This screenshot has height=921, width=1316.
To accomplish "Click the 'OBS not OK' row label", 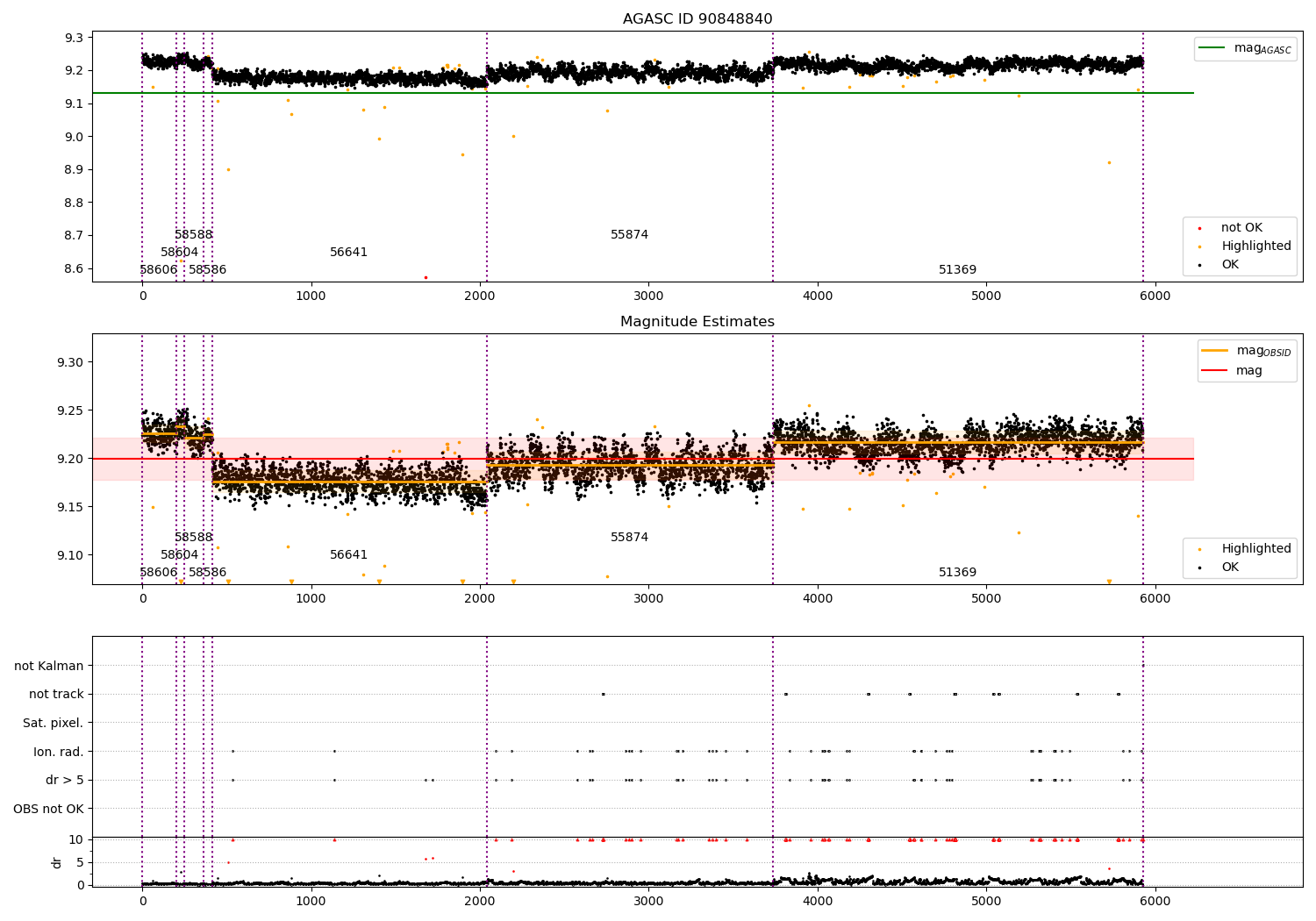I will (49, 809).
